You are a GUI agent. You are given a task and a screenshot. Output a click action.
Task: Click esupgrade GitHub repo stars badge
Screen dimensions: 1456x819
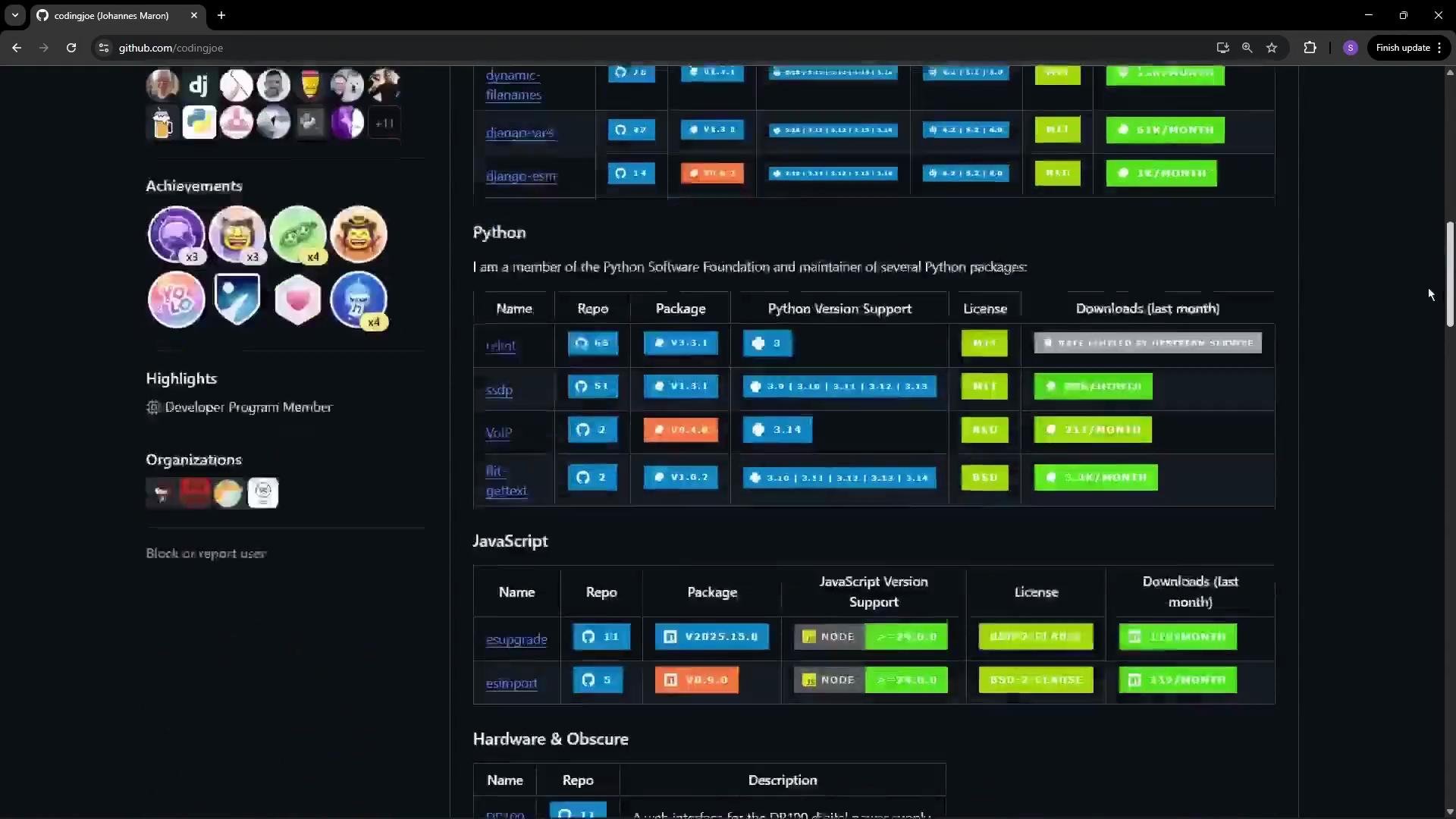(601, 636)
